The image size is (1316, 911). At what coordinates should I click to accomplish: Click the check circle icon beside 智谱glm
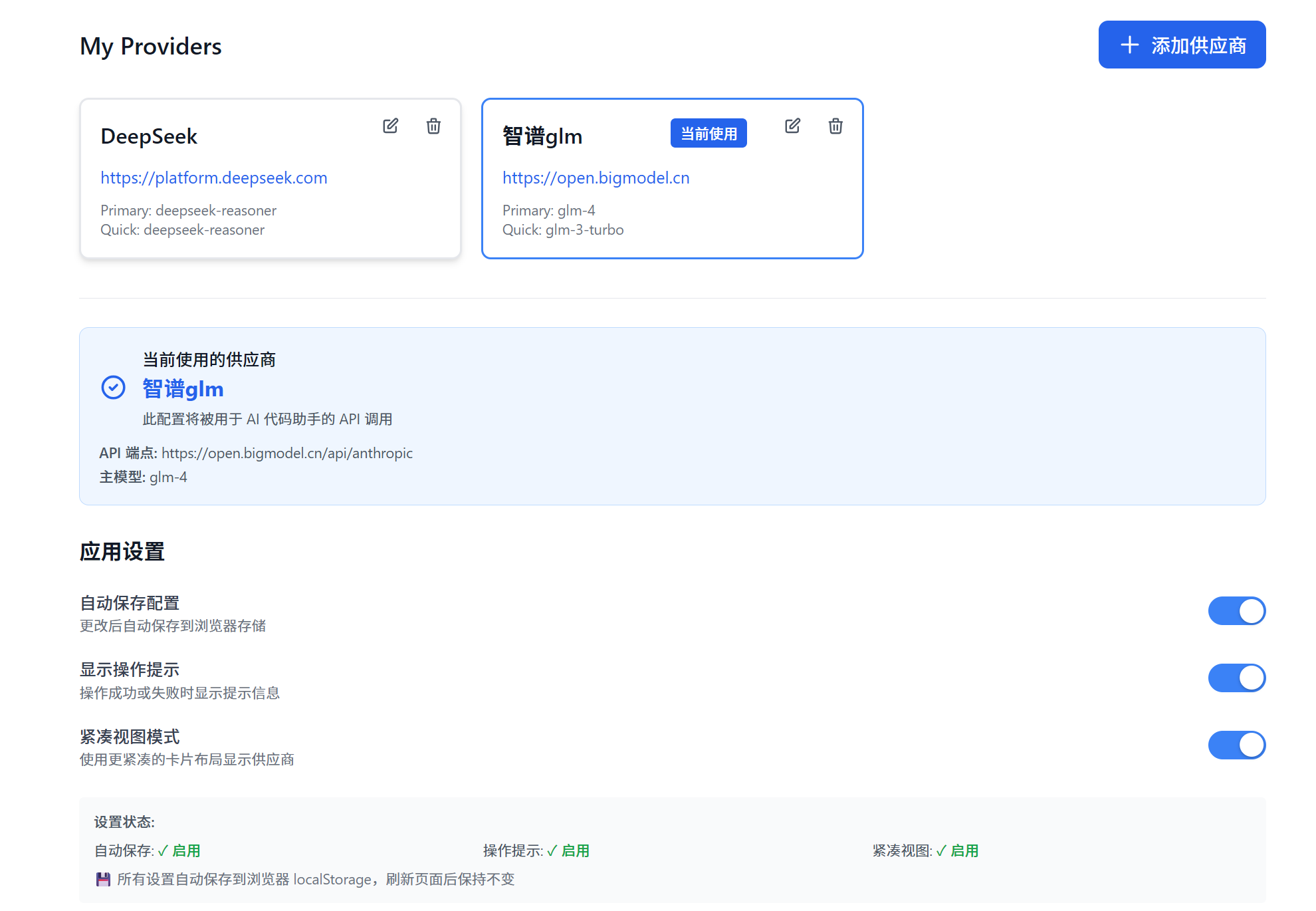[113, 387]
